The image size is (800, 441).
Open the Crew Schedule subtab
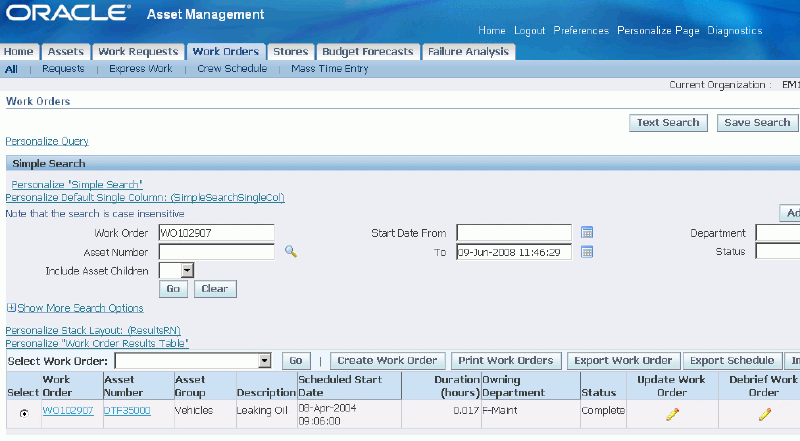pyautogui.click(x=232, y=69)
